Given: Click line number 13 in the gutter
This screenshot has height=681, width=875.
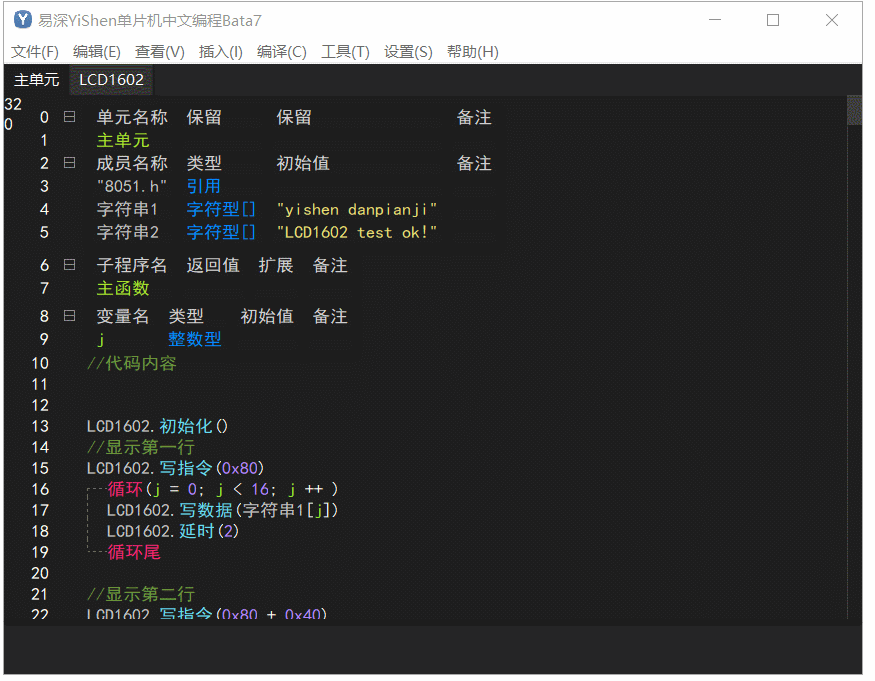Looking at the screenshot, I should (40, 426).
